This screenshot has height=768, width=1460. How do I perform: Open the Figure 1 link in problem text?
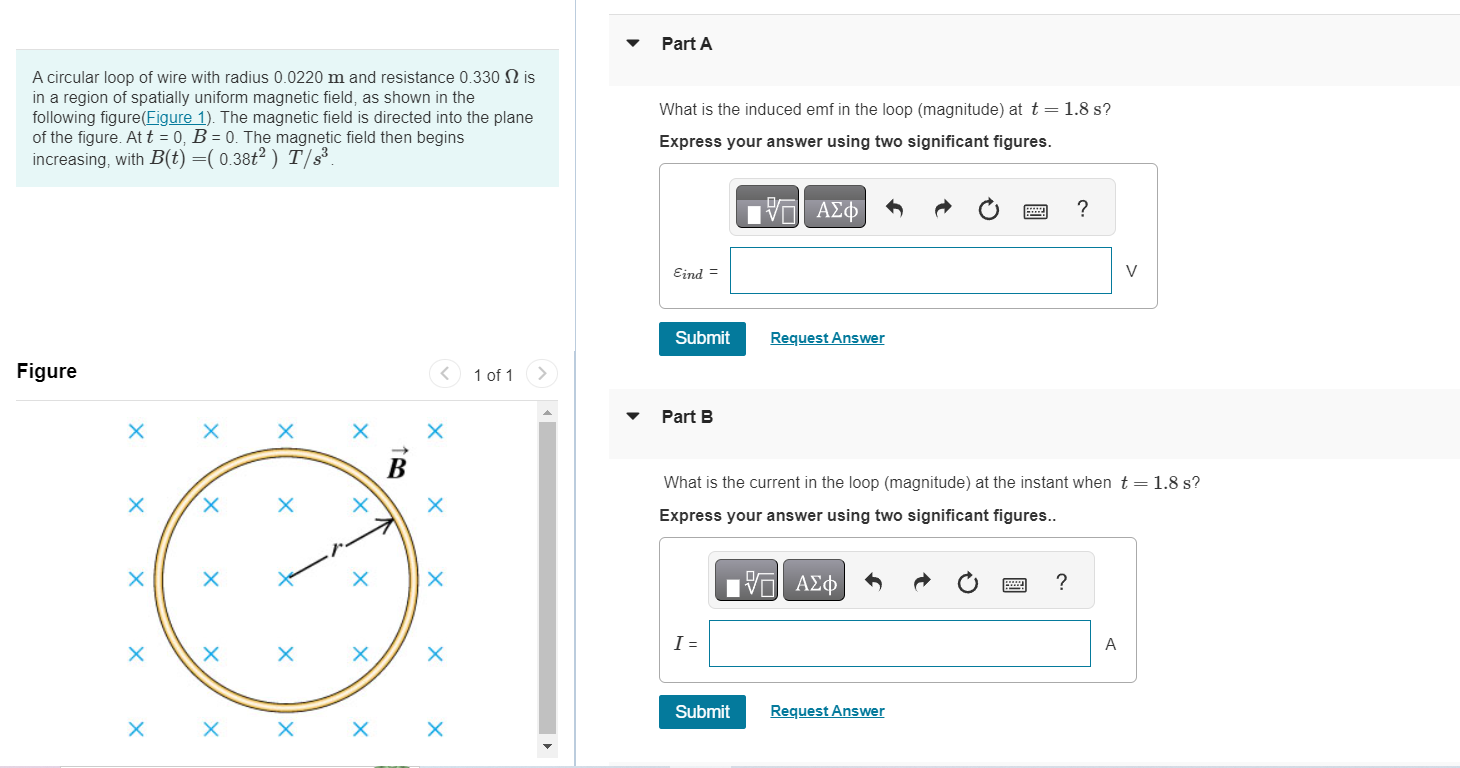click(x=175, y=117)
